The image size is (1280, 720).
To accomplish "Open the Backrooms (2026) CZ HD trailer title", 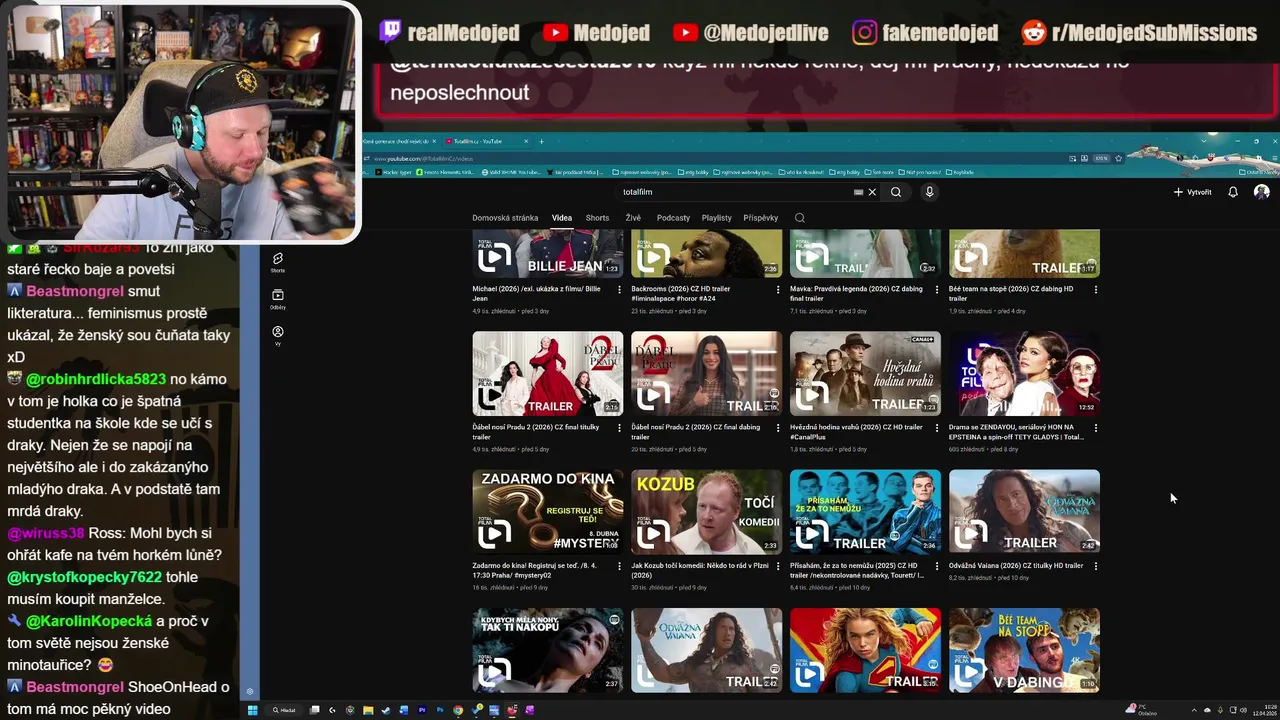I will point(682,293).
